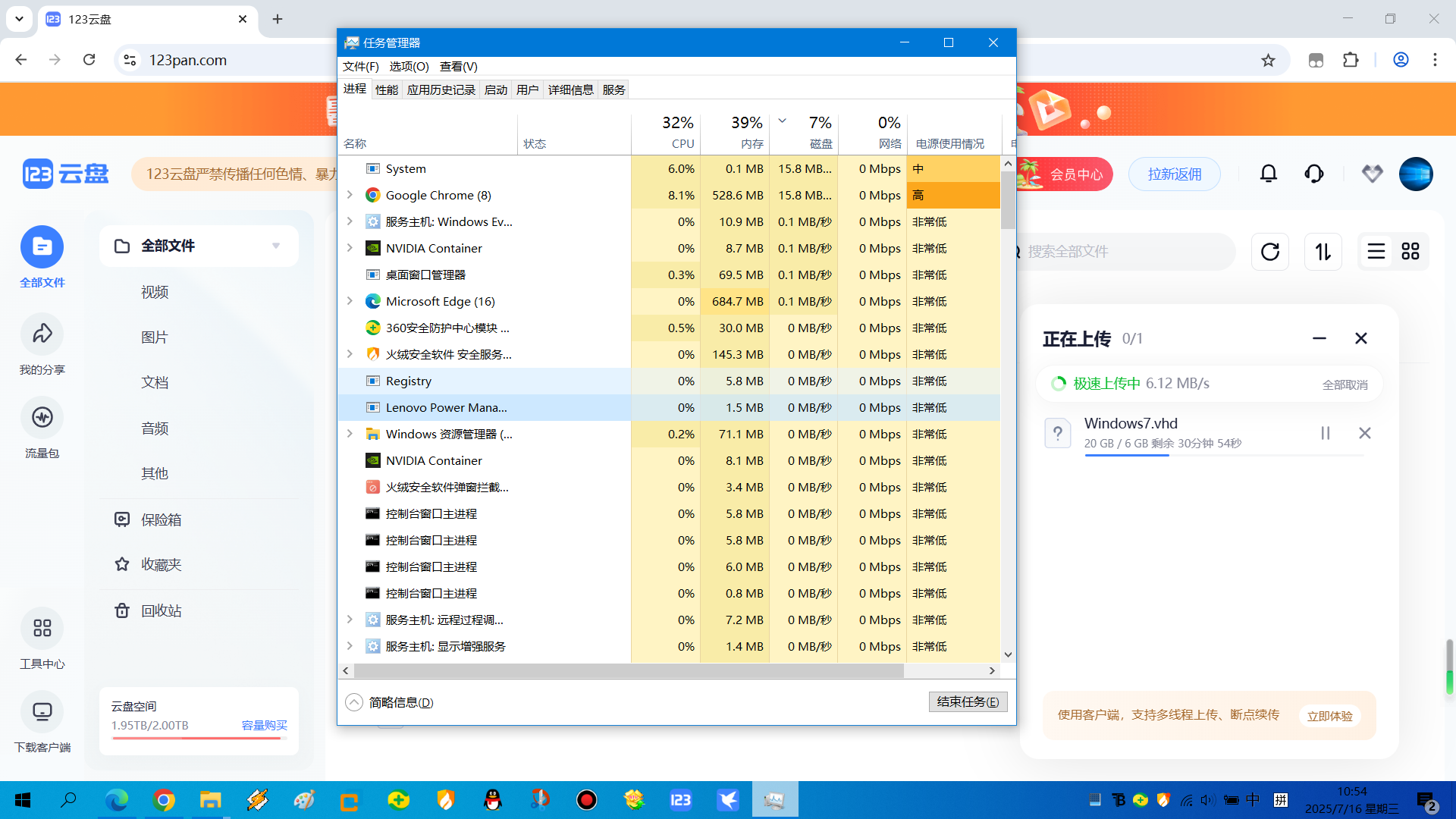Screen dimensions: 1456x819
Task: Switch to 应用历史记录 tab
Action: click(441, 89)
